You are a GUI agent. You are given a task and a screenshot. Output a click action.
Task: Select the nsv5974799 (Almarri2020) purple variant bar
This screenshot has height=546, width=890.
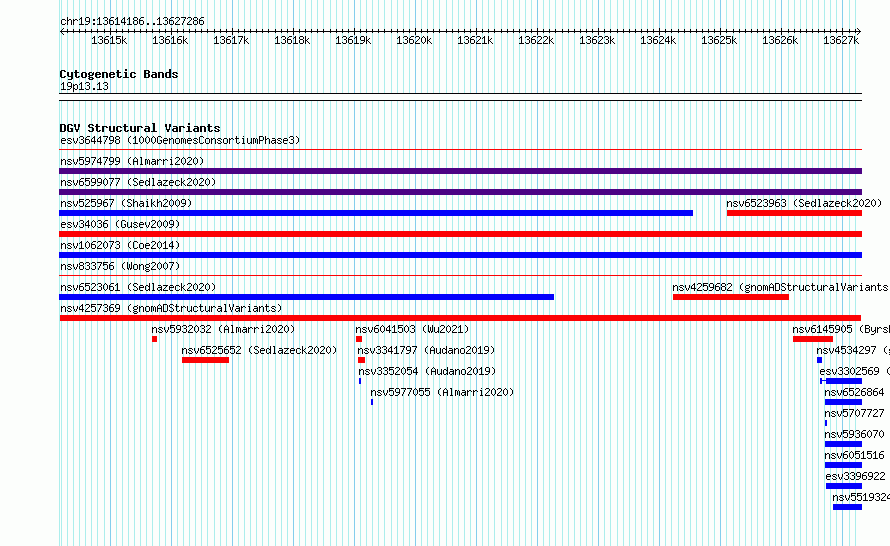(460, 171)
